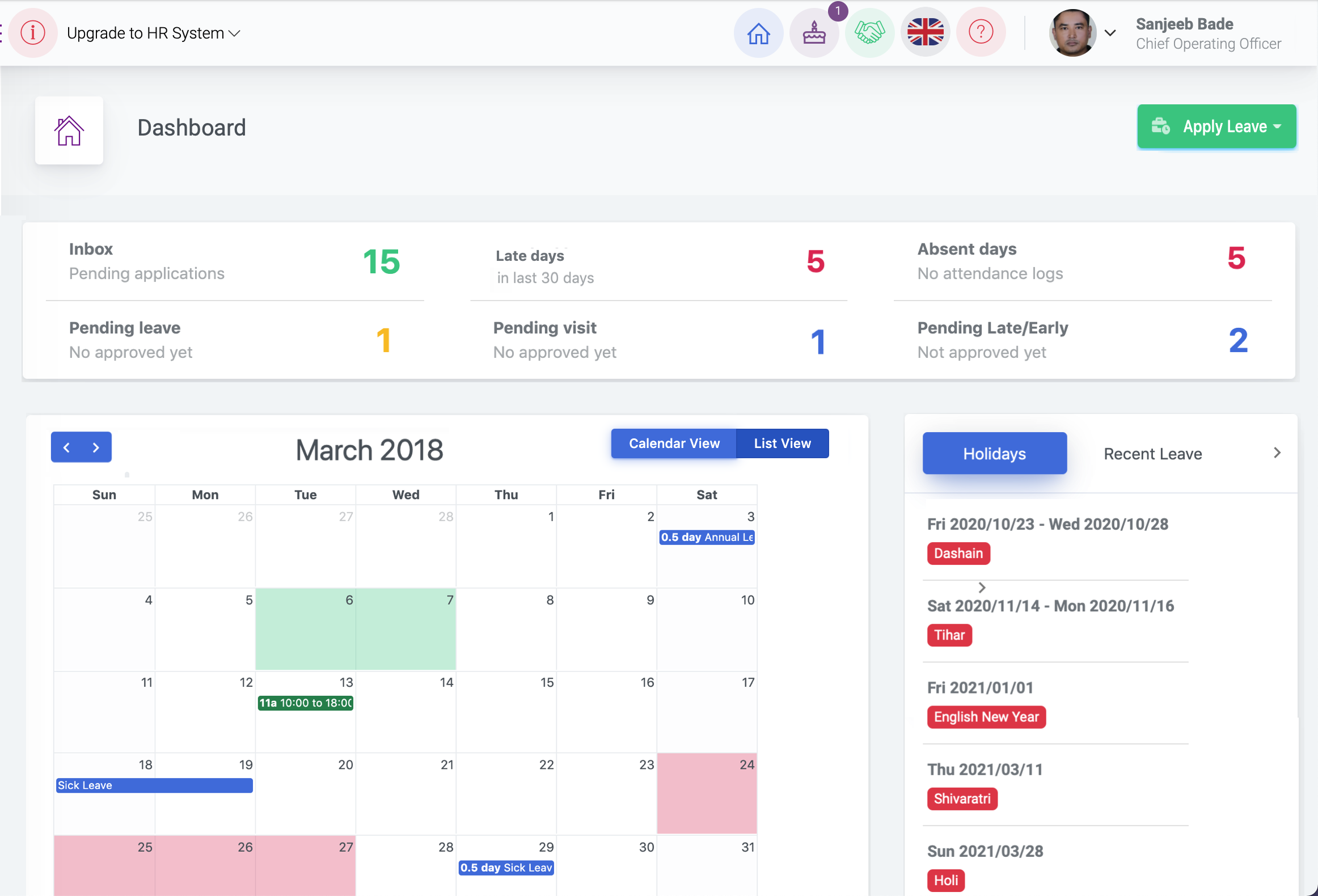Expand the Dashain holiday details arrow

click(x=983, y=587)
